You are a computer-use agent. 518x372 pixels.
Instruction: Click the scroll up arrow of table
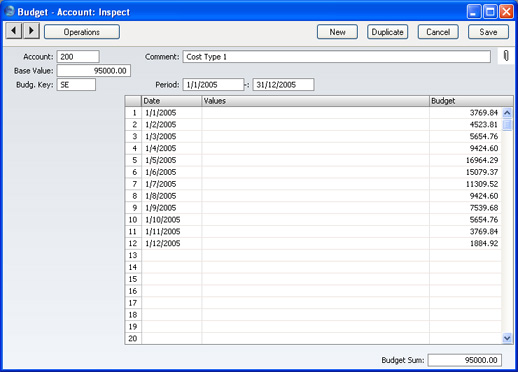point(507,113)
